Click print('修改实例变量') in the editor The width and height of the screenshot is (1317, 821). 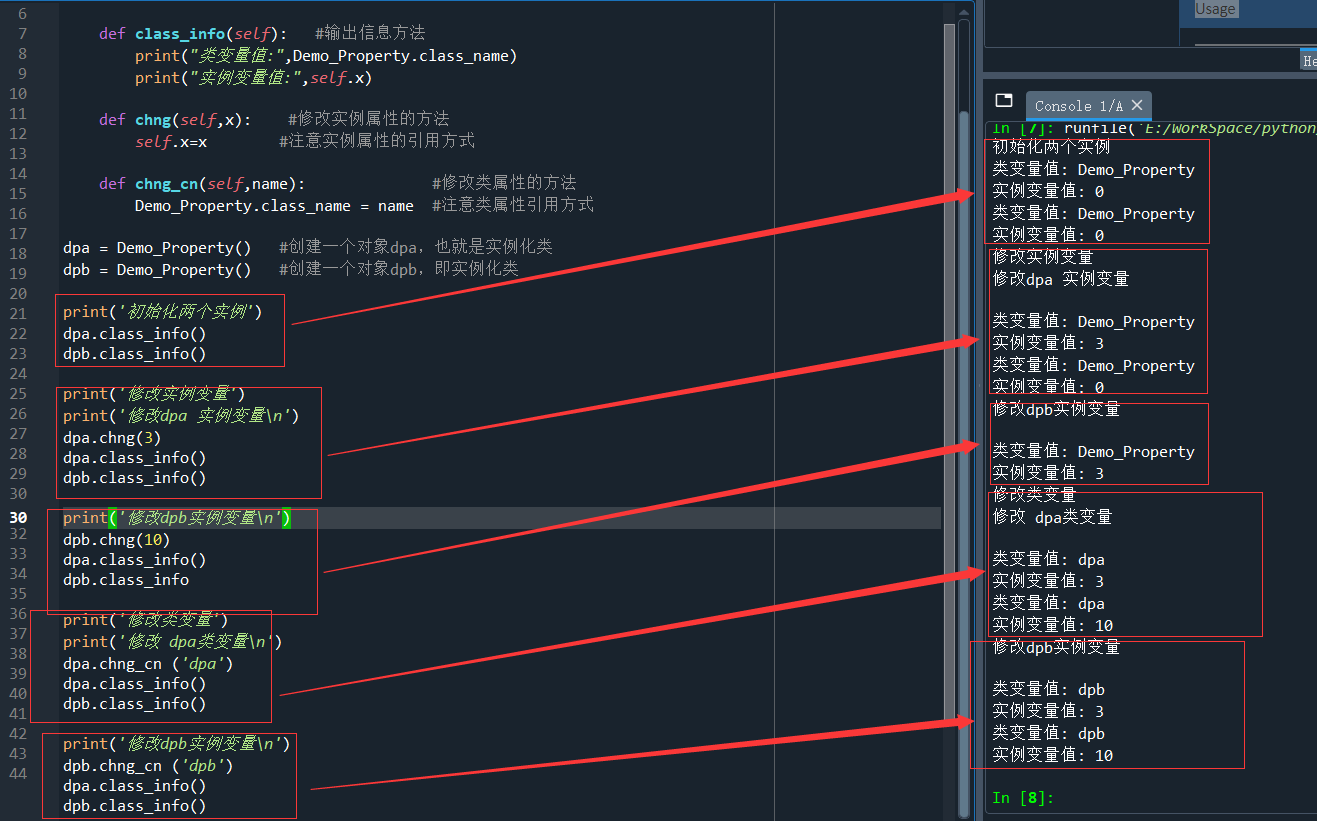(x=154, y=393)
